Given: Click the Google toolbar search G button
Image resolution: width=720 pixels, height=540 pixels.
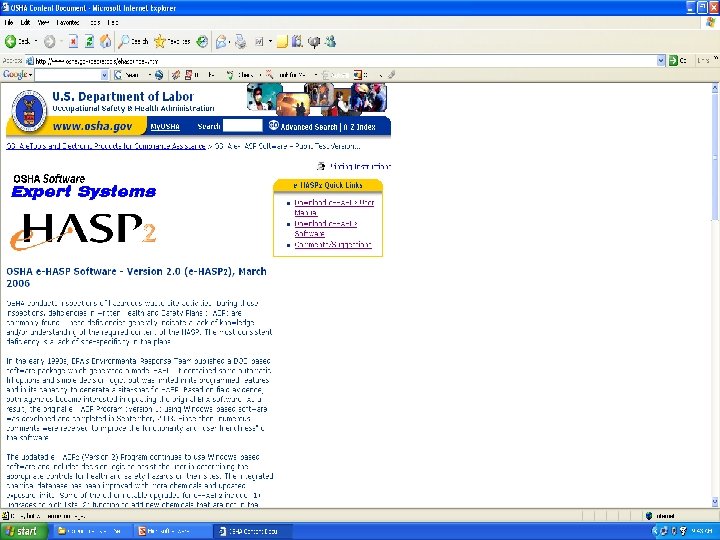Looking at the screenshot, I should (118, 75).
